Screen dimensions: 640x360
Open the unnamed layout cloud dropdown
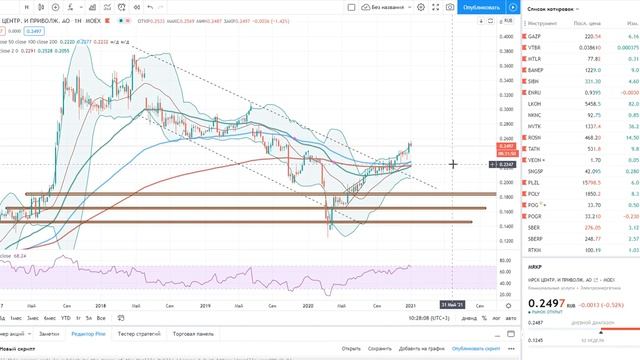pos(387,7)
